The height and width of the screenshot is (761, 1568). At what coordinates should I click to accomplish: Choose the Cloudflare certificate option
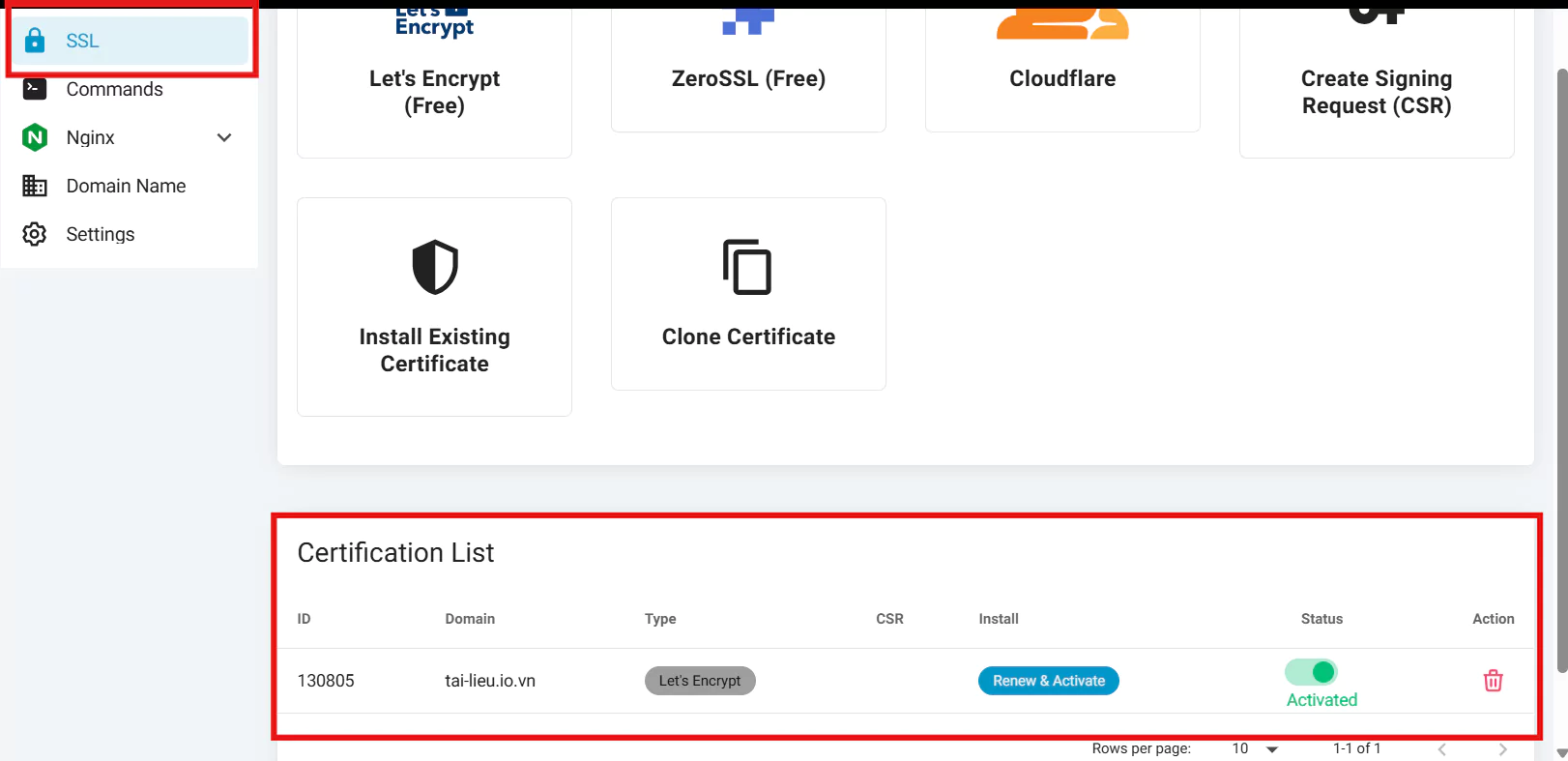(x=1062, y=77)
